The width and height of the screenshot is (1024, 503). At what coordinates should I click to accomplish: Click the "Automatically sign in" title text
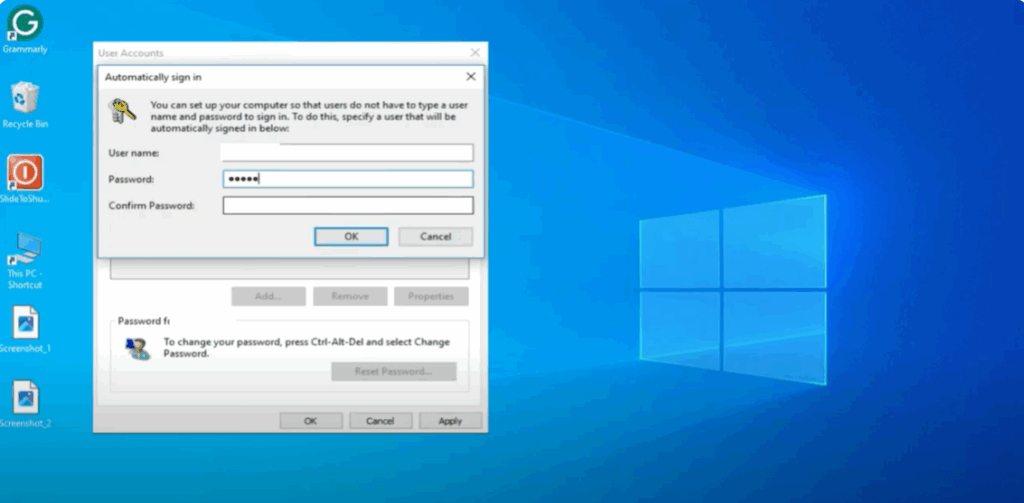coord(153,77)
